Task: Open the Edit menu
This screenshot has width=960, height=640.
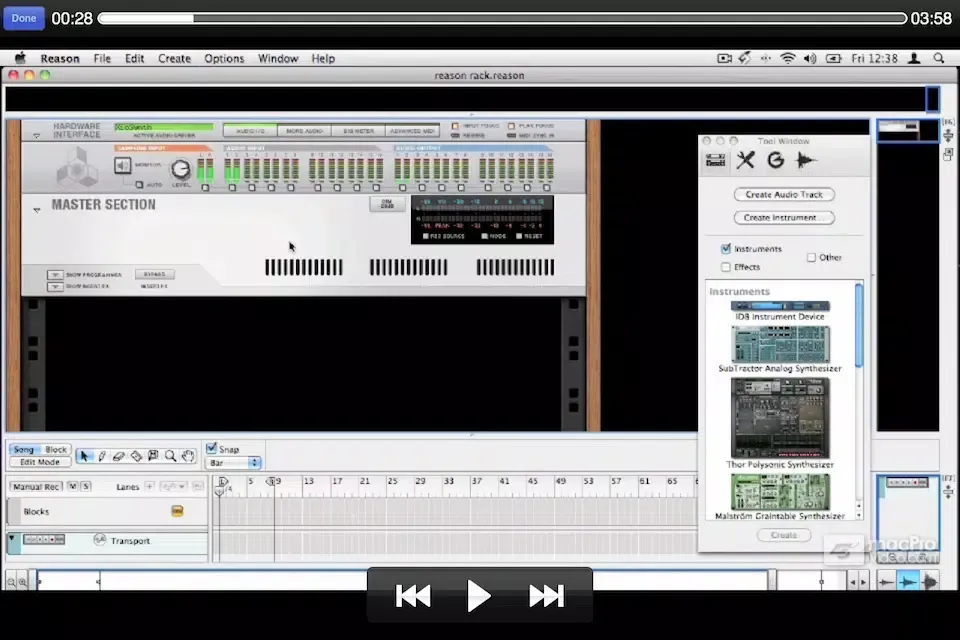Action: [x=134, y=58]
